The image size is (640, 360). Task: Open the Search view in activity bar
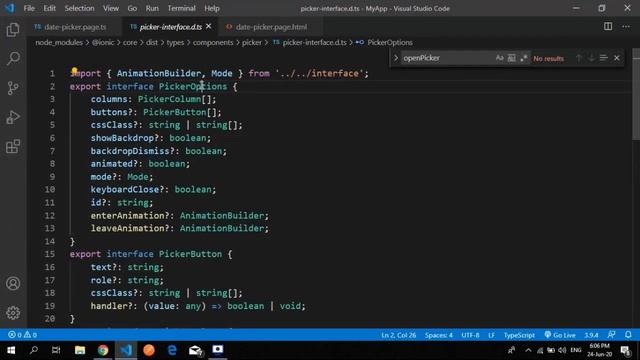coord(13,59)
